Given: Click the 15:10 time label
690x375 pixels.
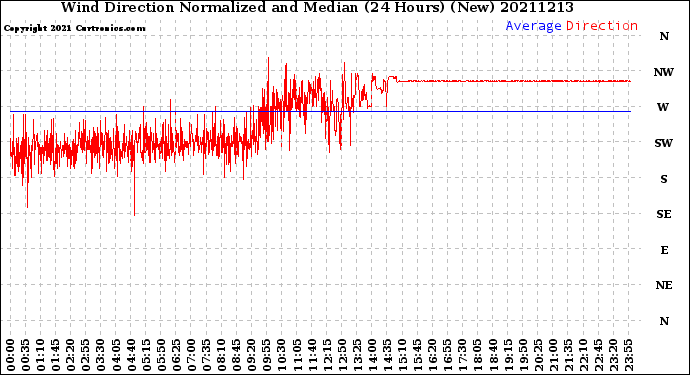Looking at the screenshot, I should 402,355.
